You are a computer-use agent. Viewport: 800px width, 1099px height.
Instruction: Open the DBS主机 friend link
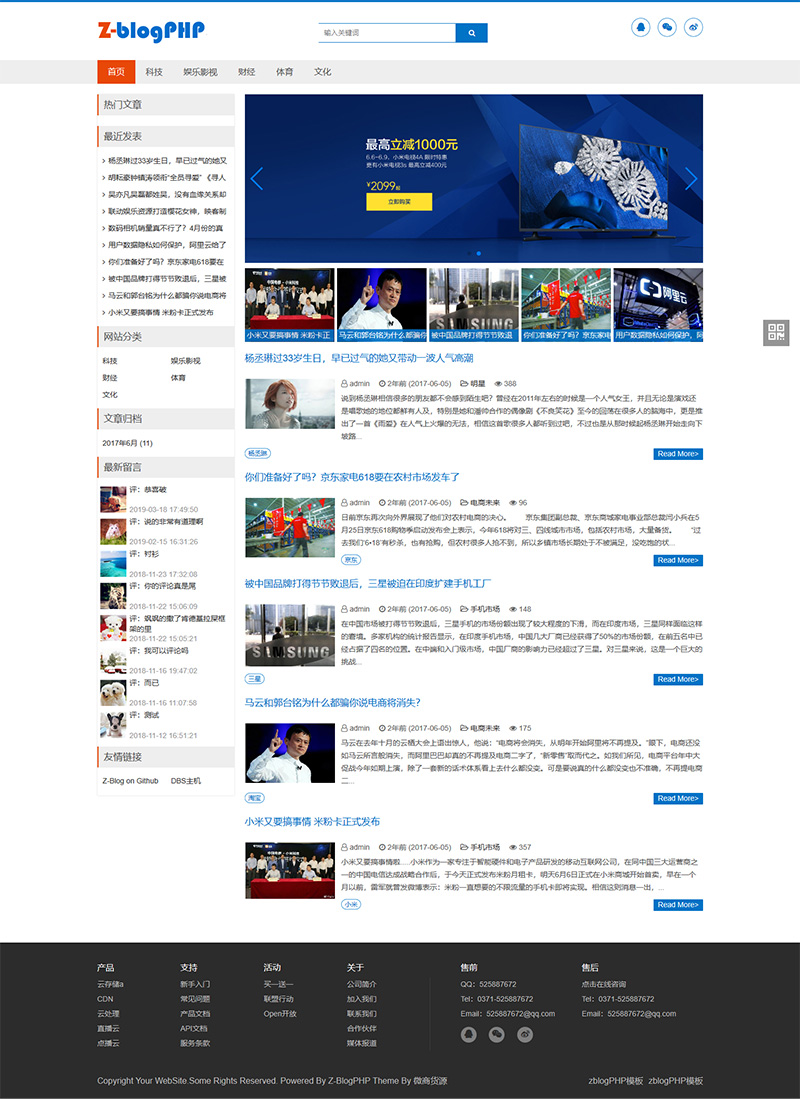[x=186, y=781]
